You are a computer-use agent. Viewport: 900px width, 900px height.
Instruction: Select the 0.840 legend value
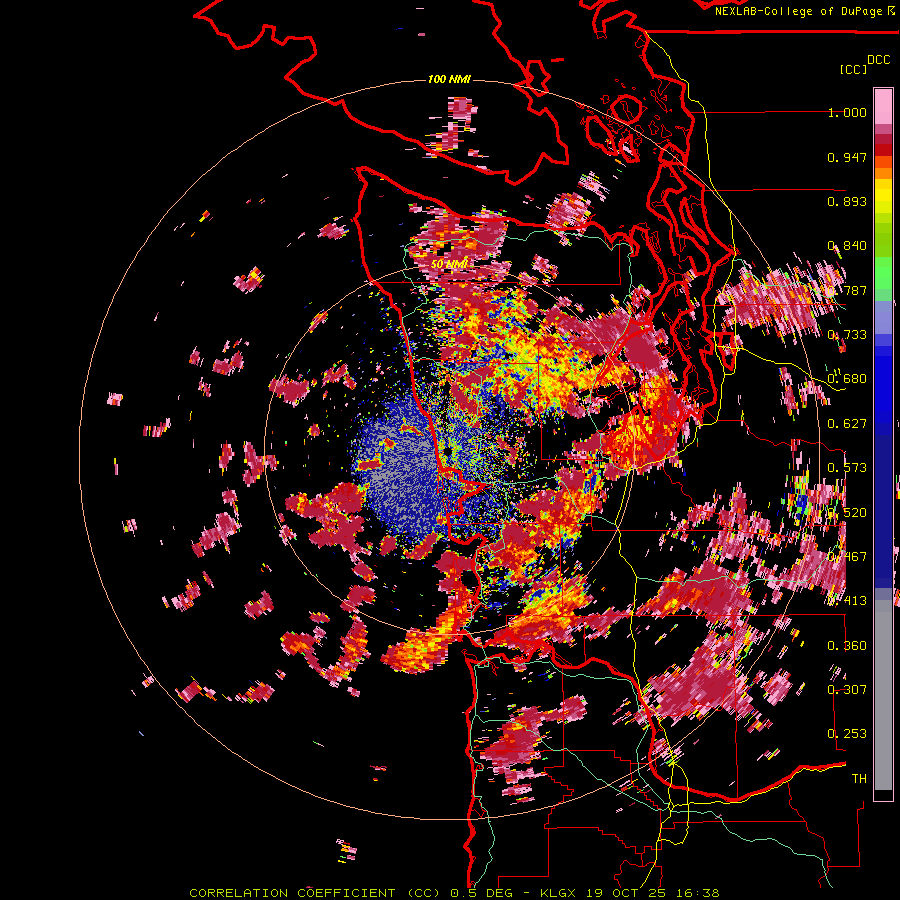tap(847, 246)
